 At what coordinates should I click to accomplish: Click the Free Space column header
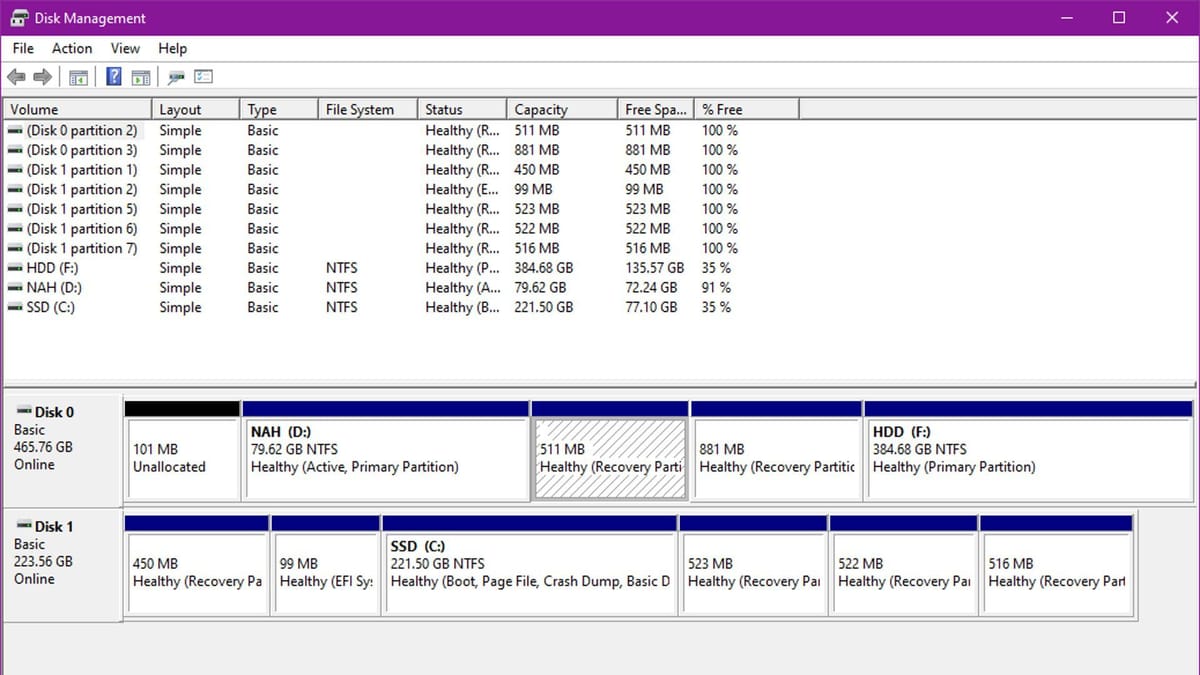coord(655,108)
